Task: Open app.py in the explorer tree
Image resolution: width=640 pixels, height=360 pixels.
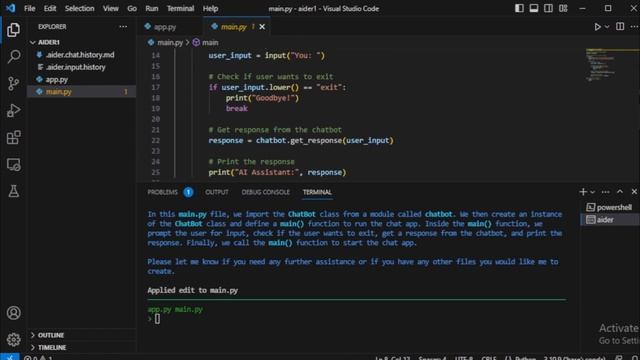Action: [82, 80]
